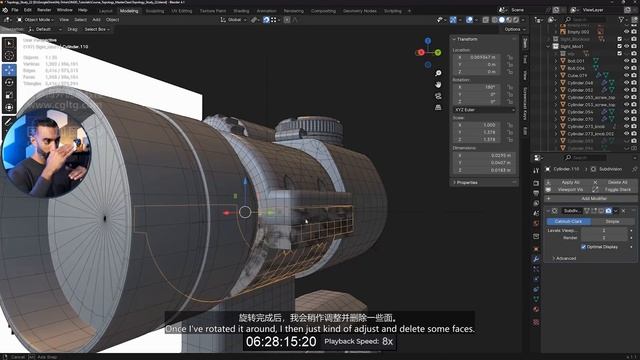Hide Empty.002 via its eye icon
Image resolution: width=640 pixels, height=360 pixels.
(x=627, y=32)
